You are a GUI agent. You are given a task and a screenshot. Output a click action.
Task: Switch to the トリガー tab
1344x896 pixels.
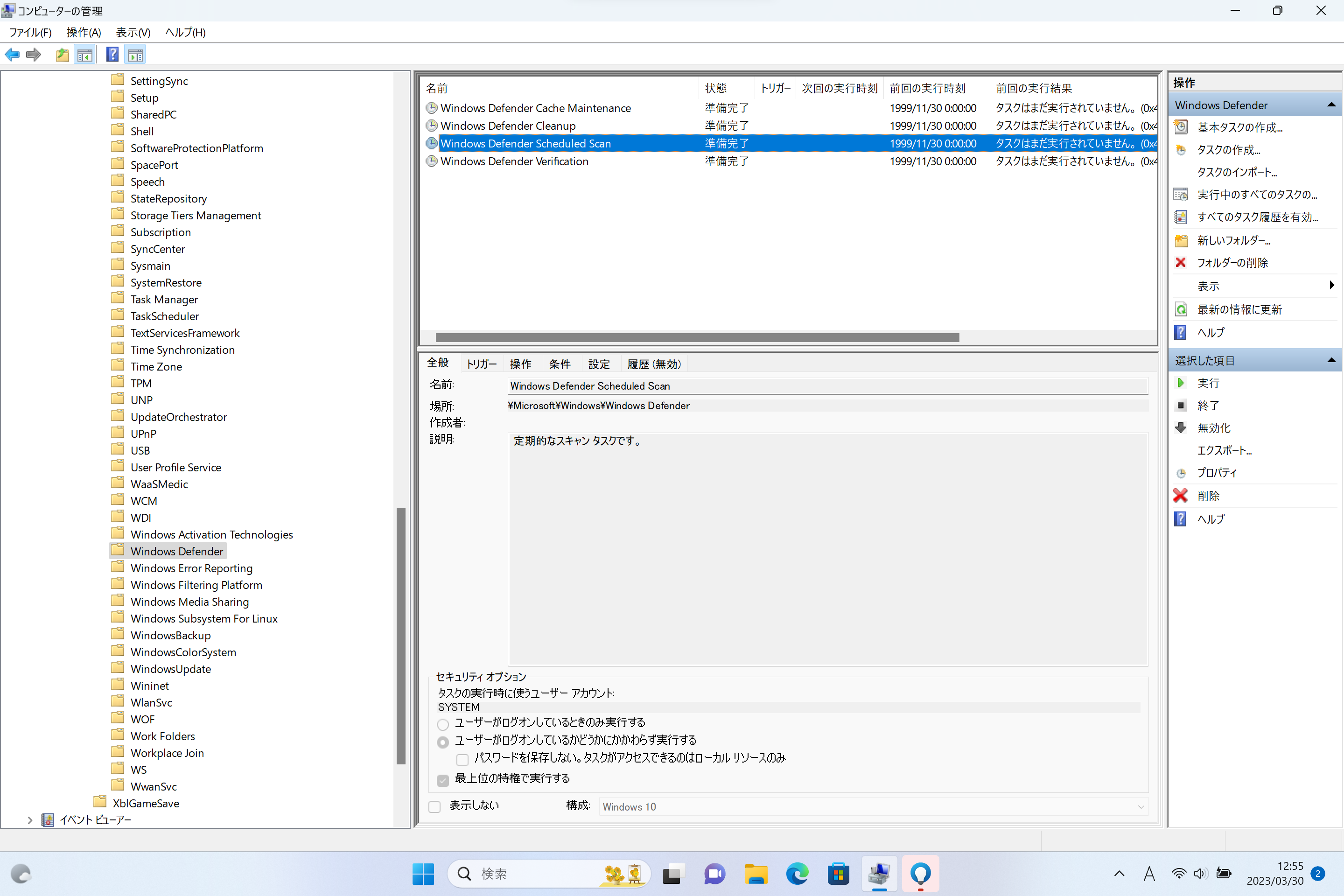[x=481, y=364]
